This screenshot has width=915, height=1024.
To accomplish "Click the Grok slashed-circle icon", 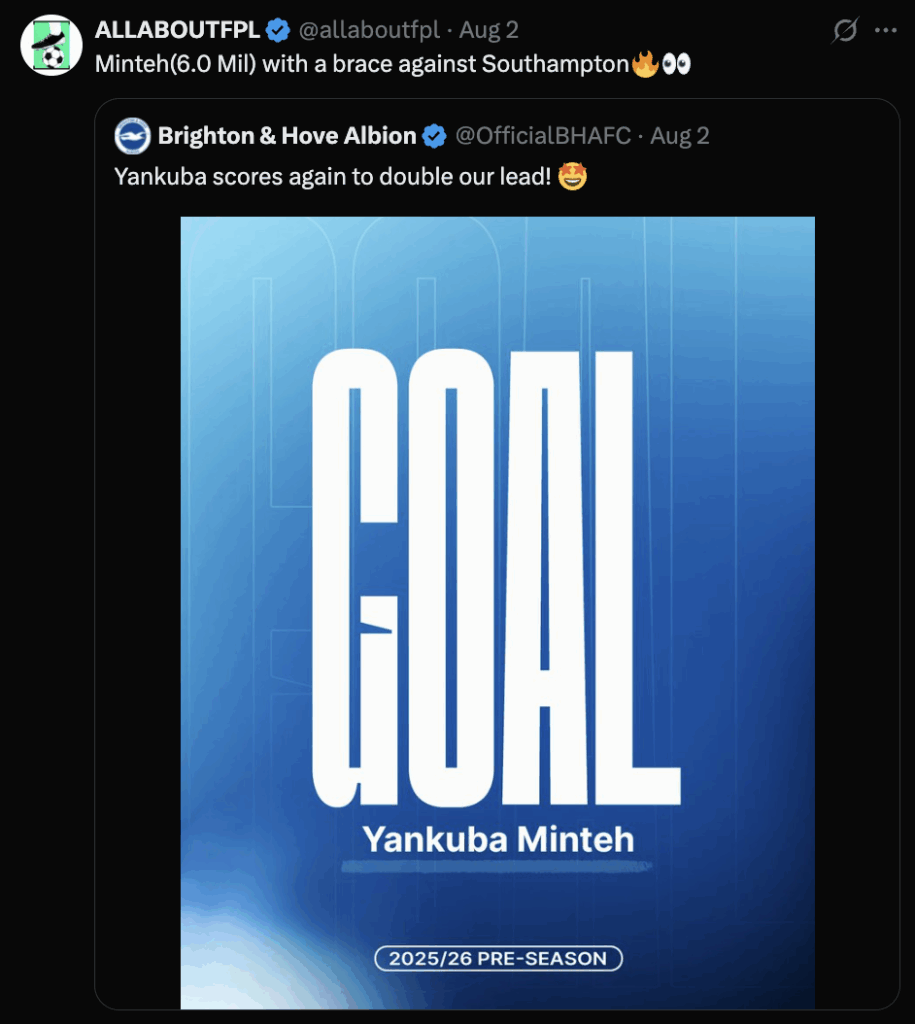I will 845,31.
